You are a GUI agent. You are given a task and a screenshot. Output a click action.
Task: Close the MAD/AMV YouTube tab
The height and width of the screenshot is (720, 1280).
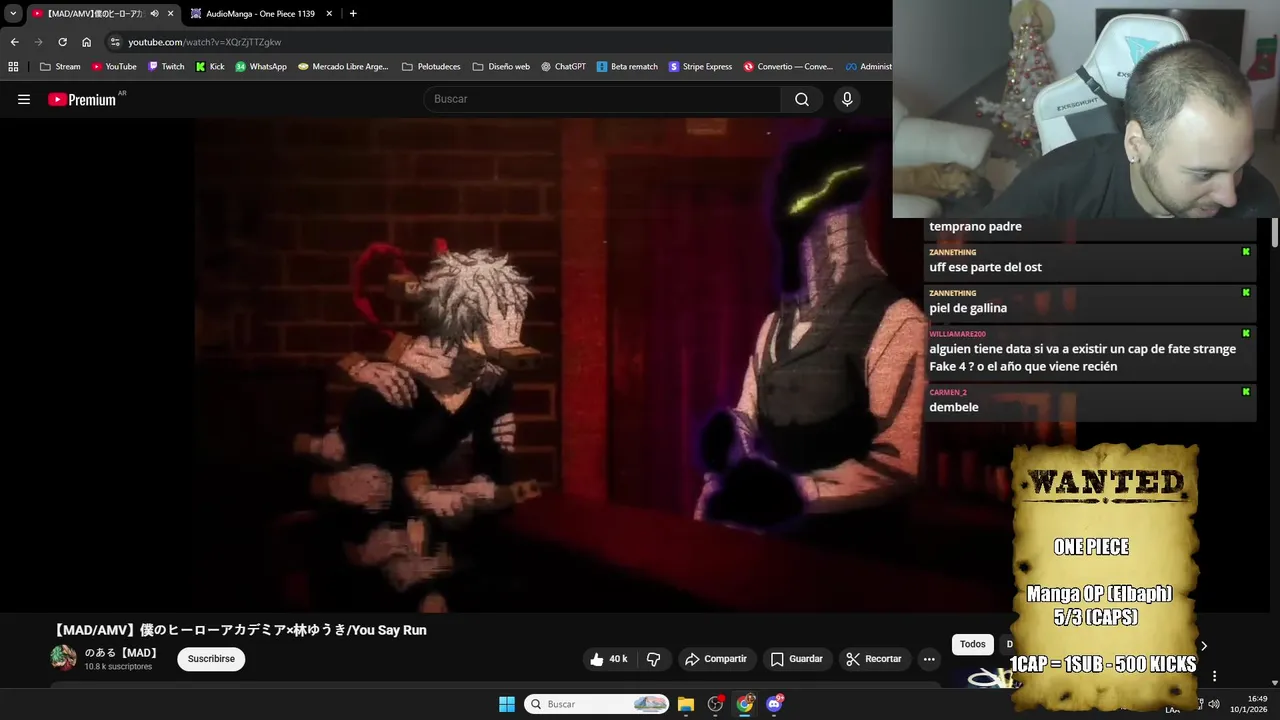pyautogui.click(x=170, y=13)
